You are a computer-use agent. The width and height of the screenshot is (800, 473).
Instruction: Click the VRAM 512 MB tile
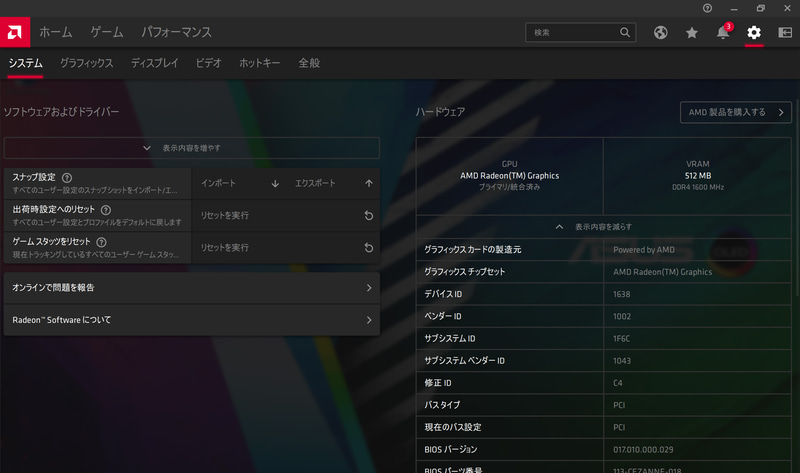[697, 176]
